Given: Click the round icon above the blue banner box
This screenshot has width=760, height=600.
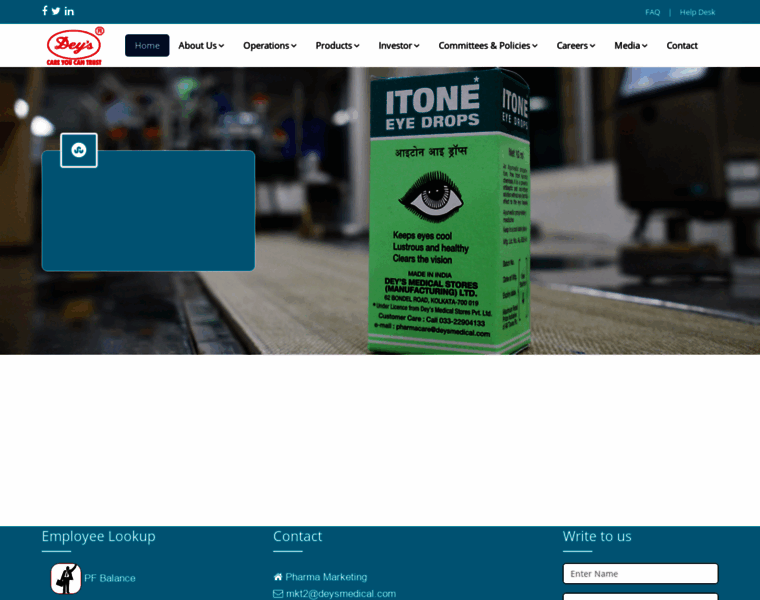Looking at the screenshot, I should point(79,150).
